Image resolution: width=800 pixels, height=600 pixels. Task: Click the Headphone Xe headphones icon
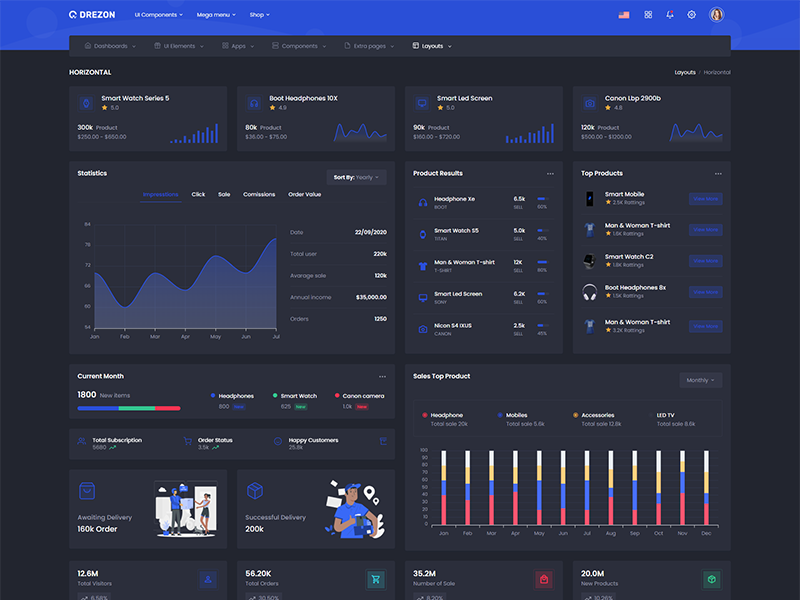click(423, 202)
